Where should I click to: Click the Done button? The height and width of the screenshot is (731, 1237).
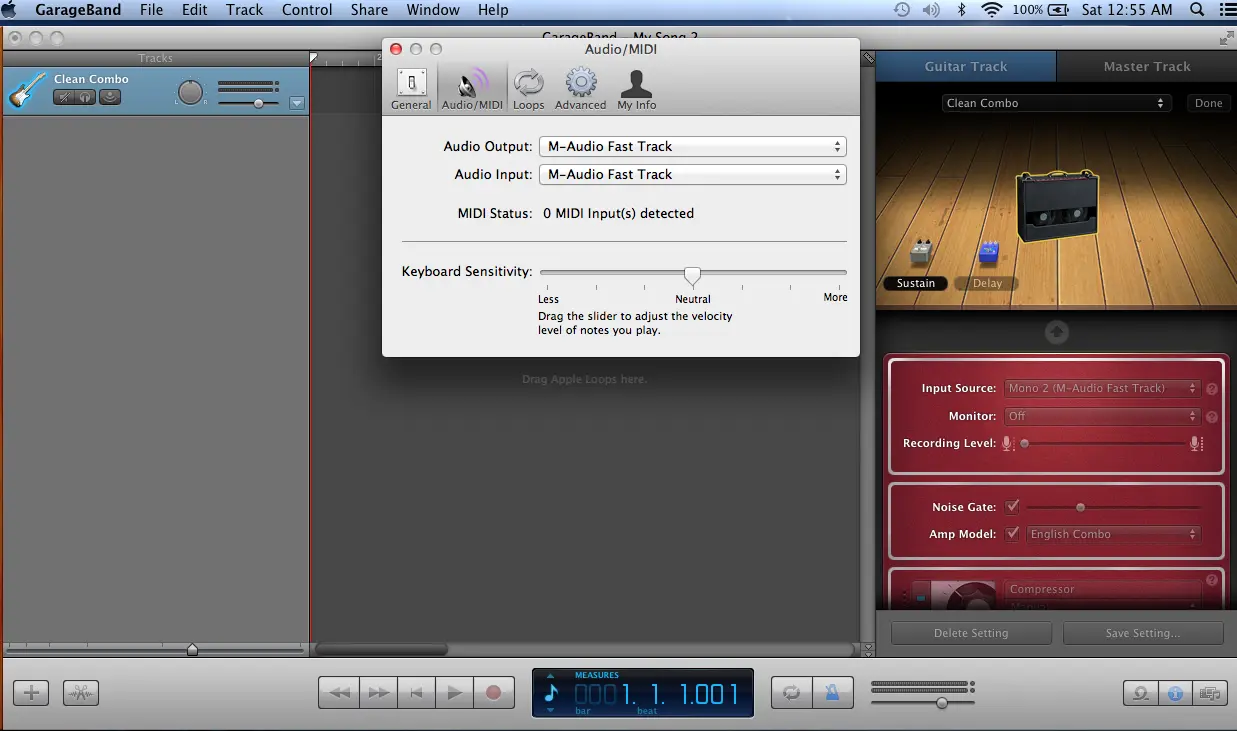(1208, 103)
